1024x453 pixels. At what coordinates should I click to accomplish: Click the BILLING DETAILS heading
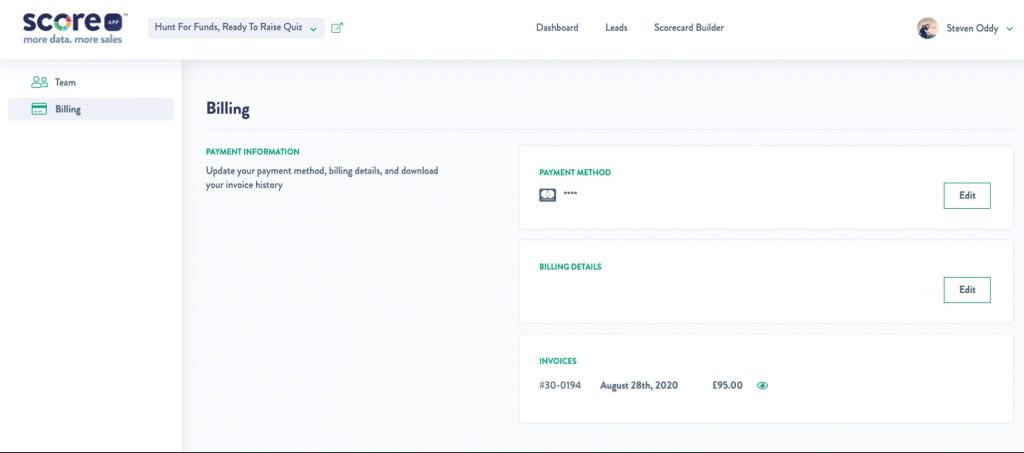(570, 266)
